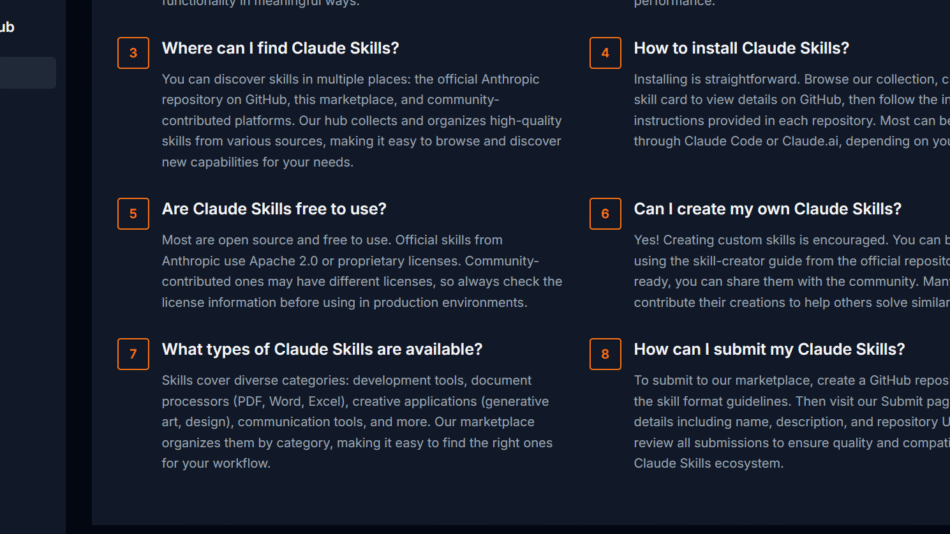Click the answer text about discovering skills on GitHub
This screenshot has height=534, width=950.
361,120
